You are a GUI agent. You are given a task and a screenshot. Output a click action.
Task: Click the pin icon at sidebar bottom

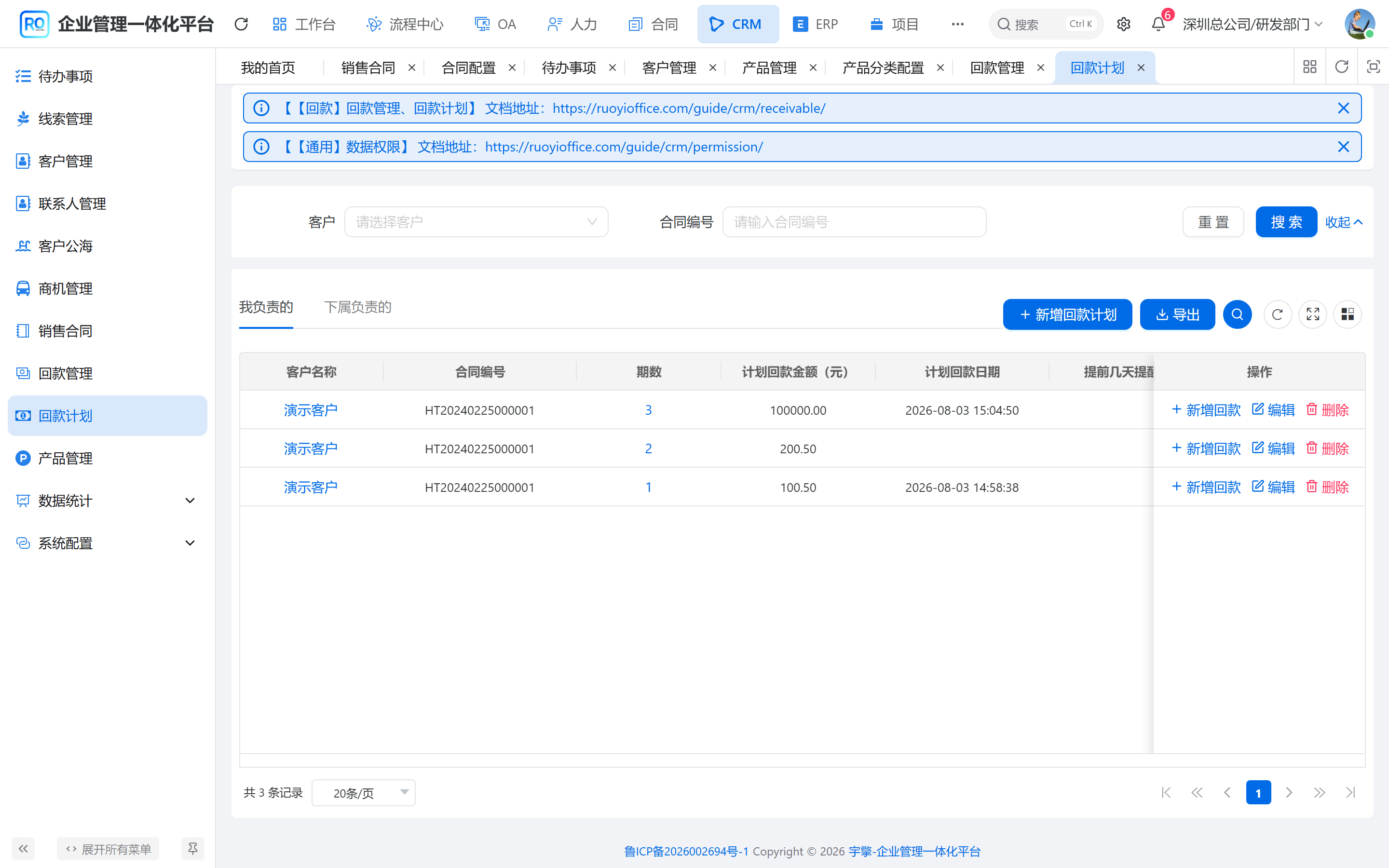pyautogui.click(x=193, y=849)
